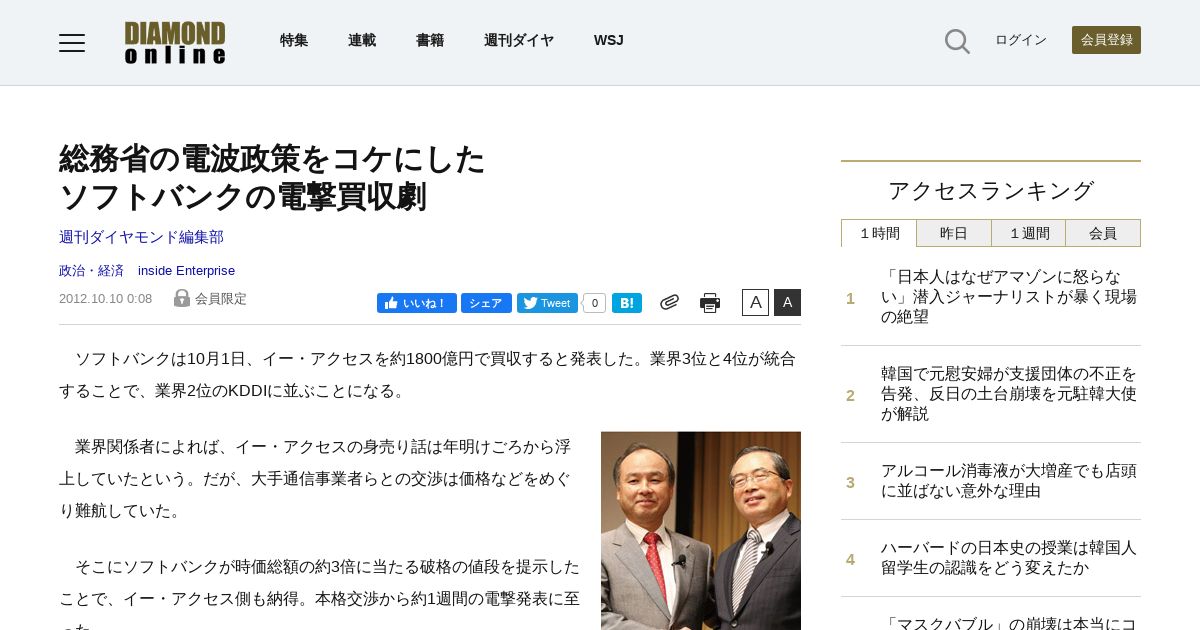This screenshot has height=630, width=1200.
Task: Open the 政治・経済 category link
Action: click(x=91, y=270)
